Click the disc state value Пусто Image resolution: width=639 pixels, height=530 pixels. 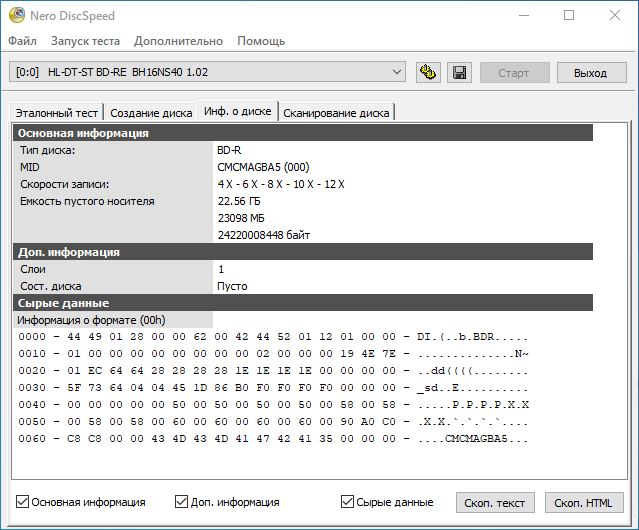click(x=232, y=286)
